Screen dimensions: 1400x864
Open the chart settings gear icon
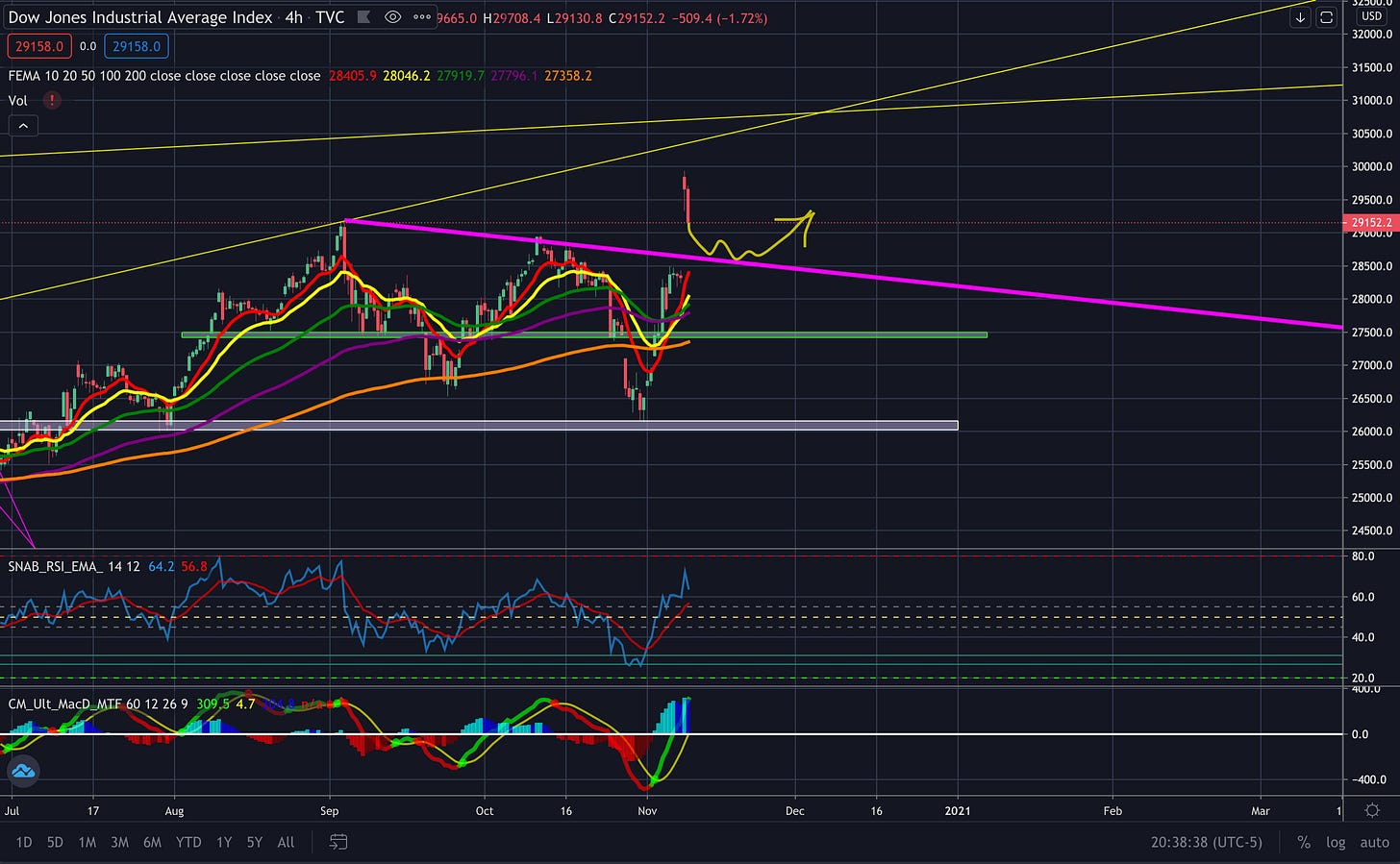[1372, 810]
